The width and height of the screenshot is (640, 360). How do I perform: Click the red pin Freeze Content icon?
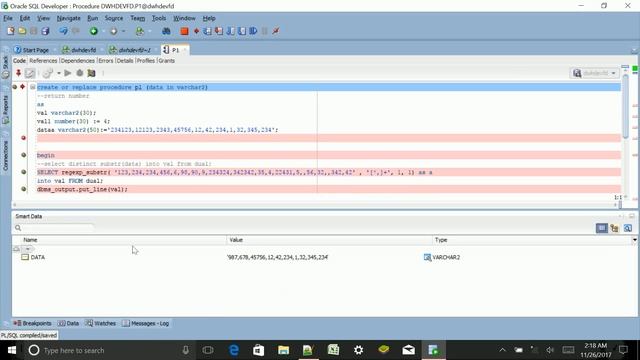click(18, 73)
